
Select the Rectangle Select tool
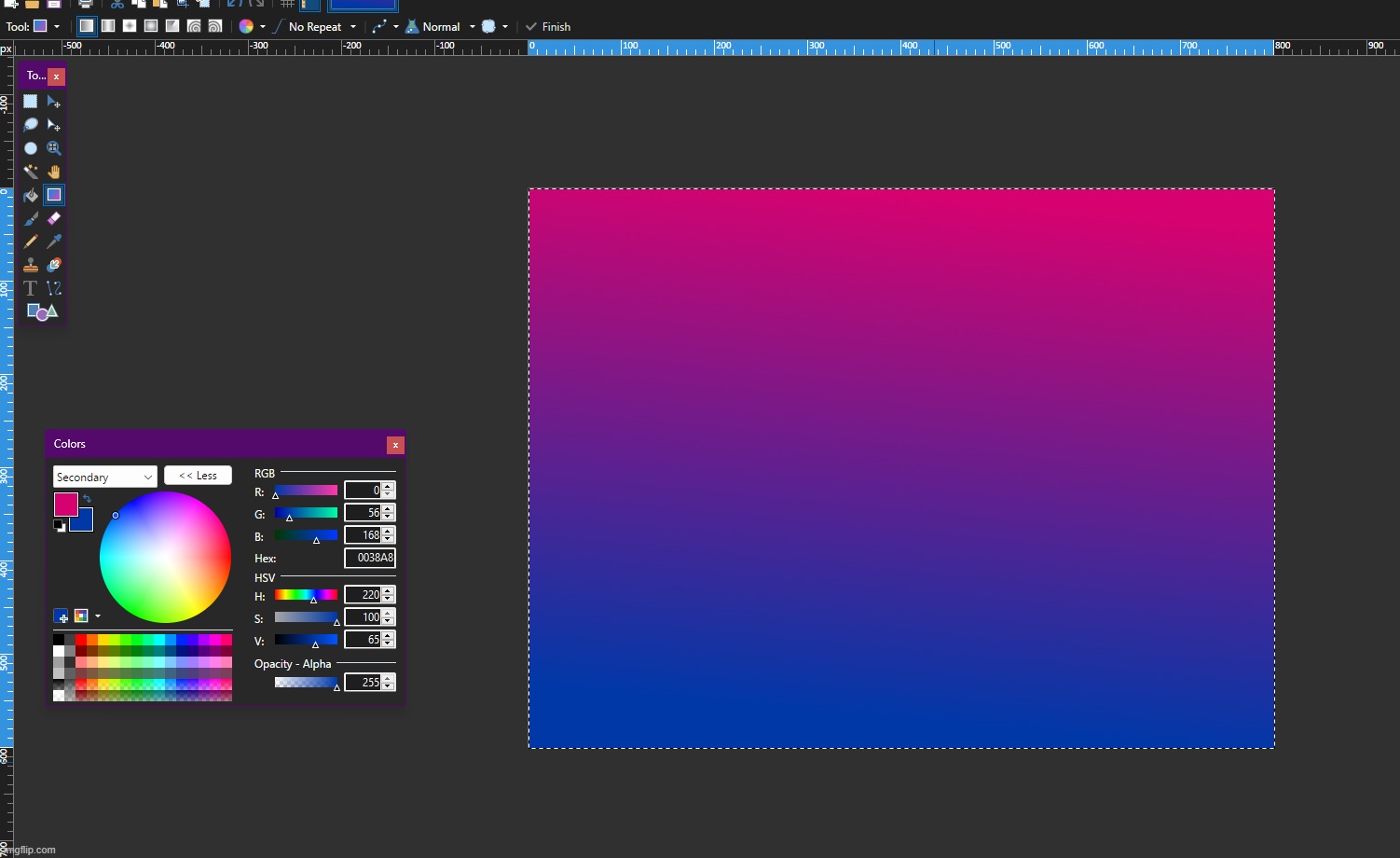(31, 102)
